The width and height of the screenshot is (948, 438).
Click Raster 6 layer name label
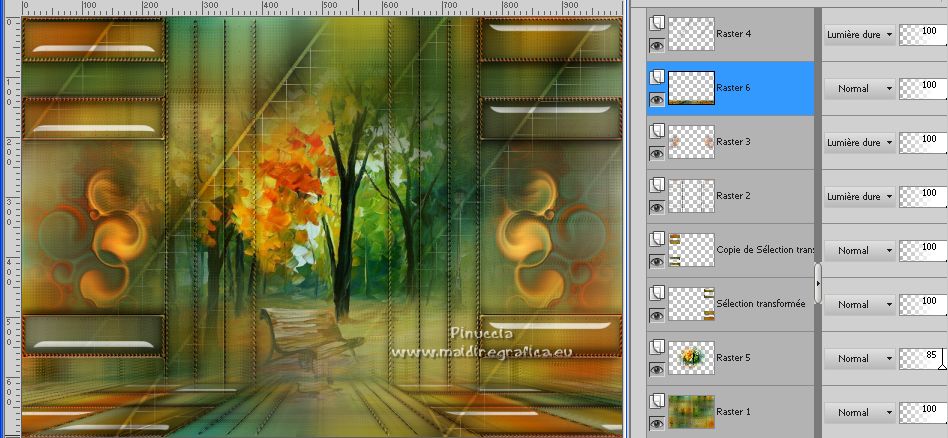click(733, 88)
